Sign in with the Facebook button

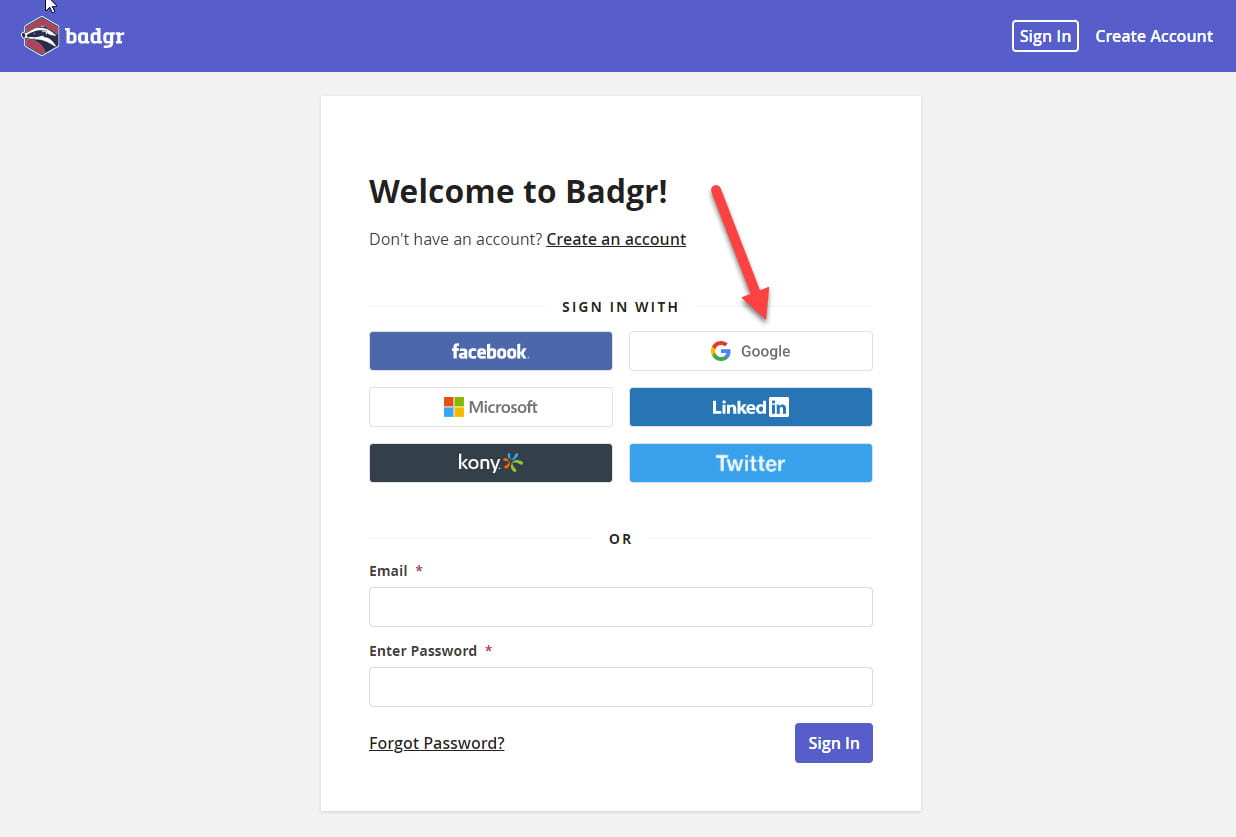coord(491,351)
